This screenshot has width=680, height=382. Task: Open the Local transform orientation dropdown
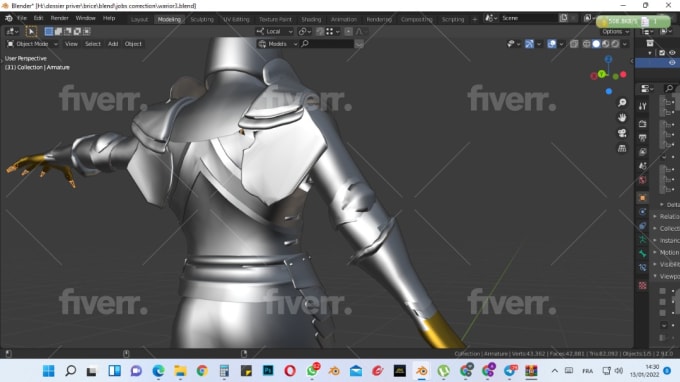tap(275, 31)
